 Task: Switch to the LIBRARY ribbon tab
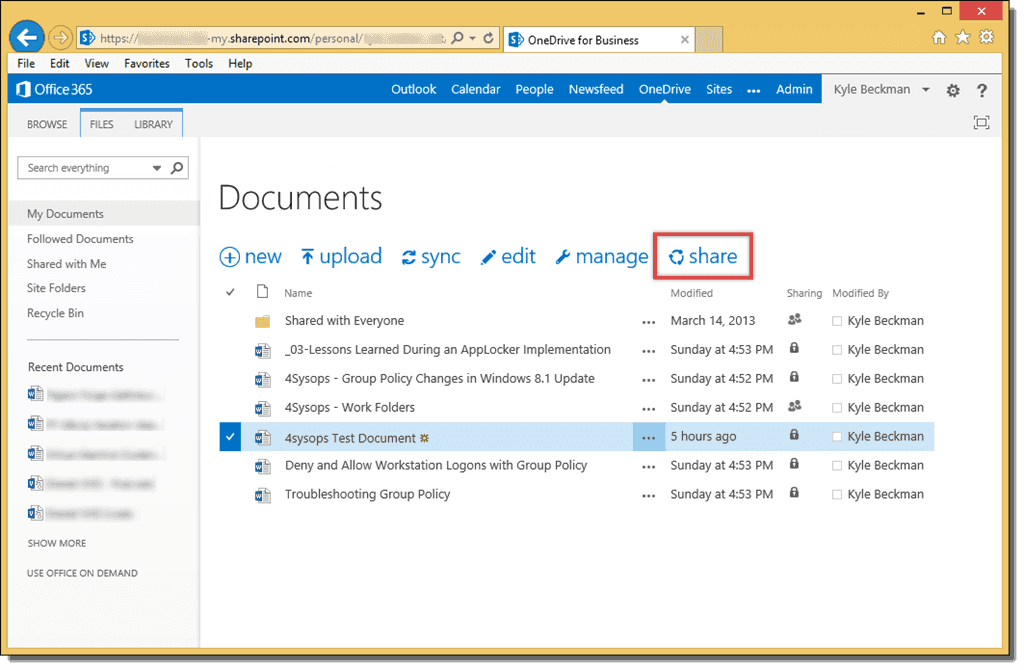153,124
